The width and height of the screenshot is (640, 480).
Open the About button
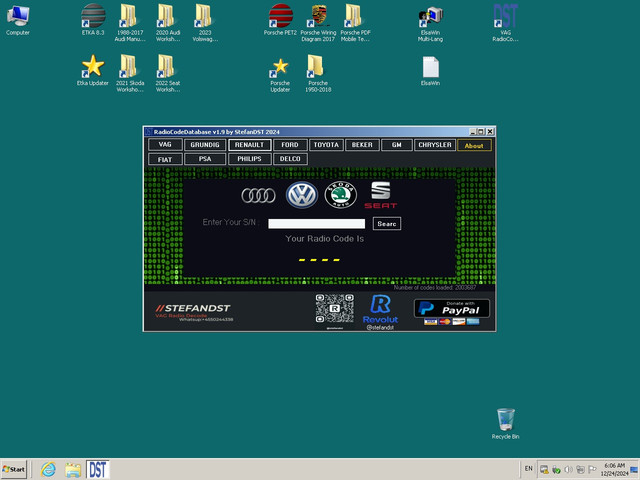(x=474, y=145)
